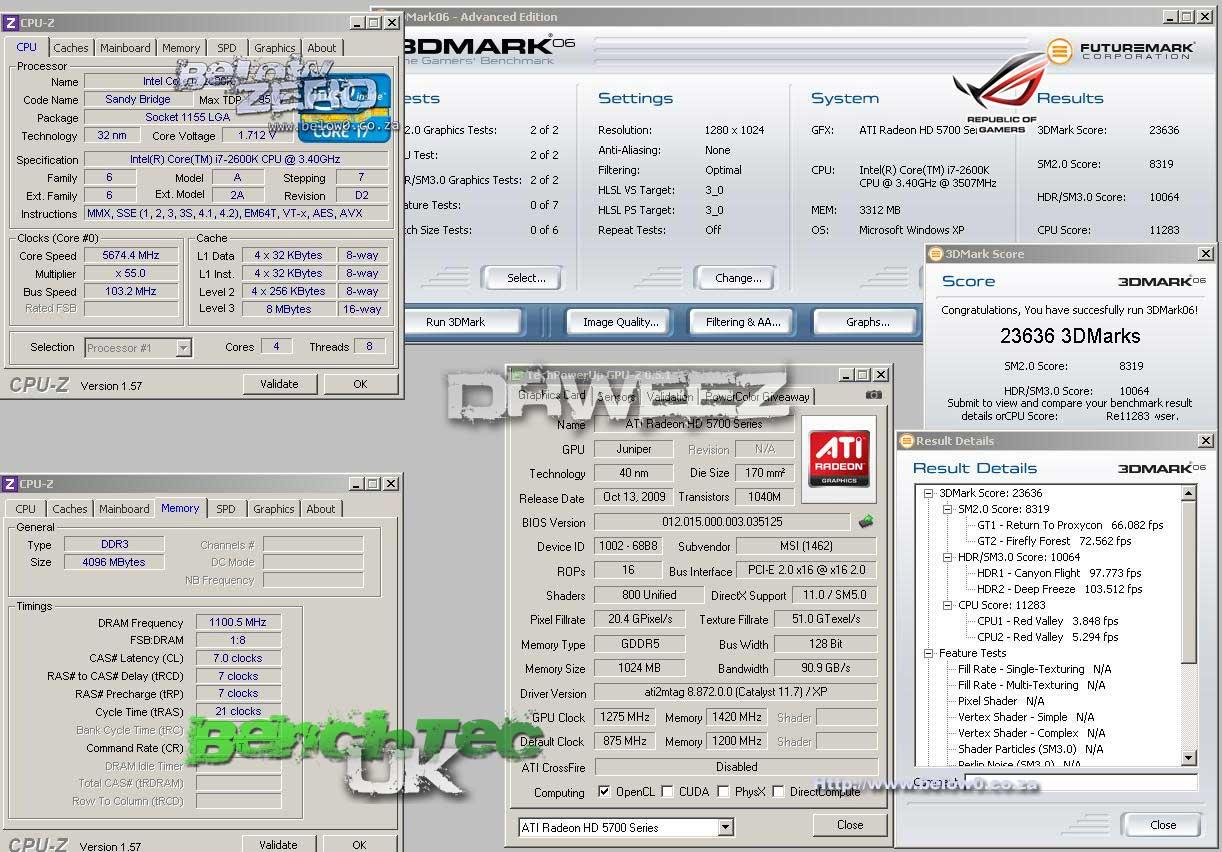Click the GPU Clock value 1275 MHz
This screenshot has width=1222, height=852.
tap(627, 717)
